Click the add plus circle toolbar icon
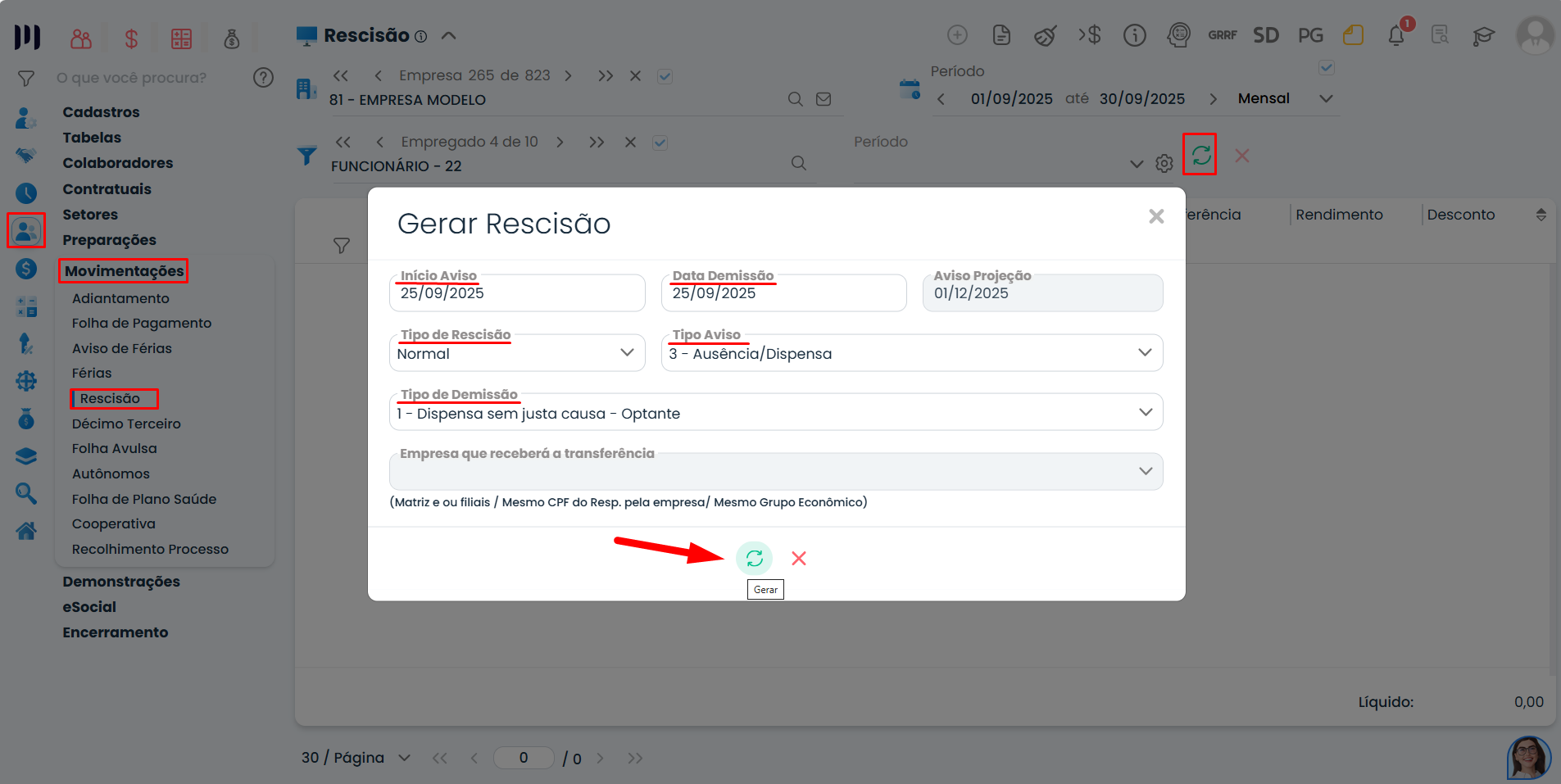The height and width of the screenshot is (784, 1561). pos(957,35)
